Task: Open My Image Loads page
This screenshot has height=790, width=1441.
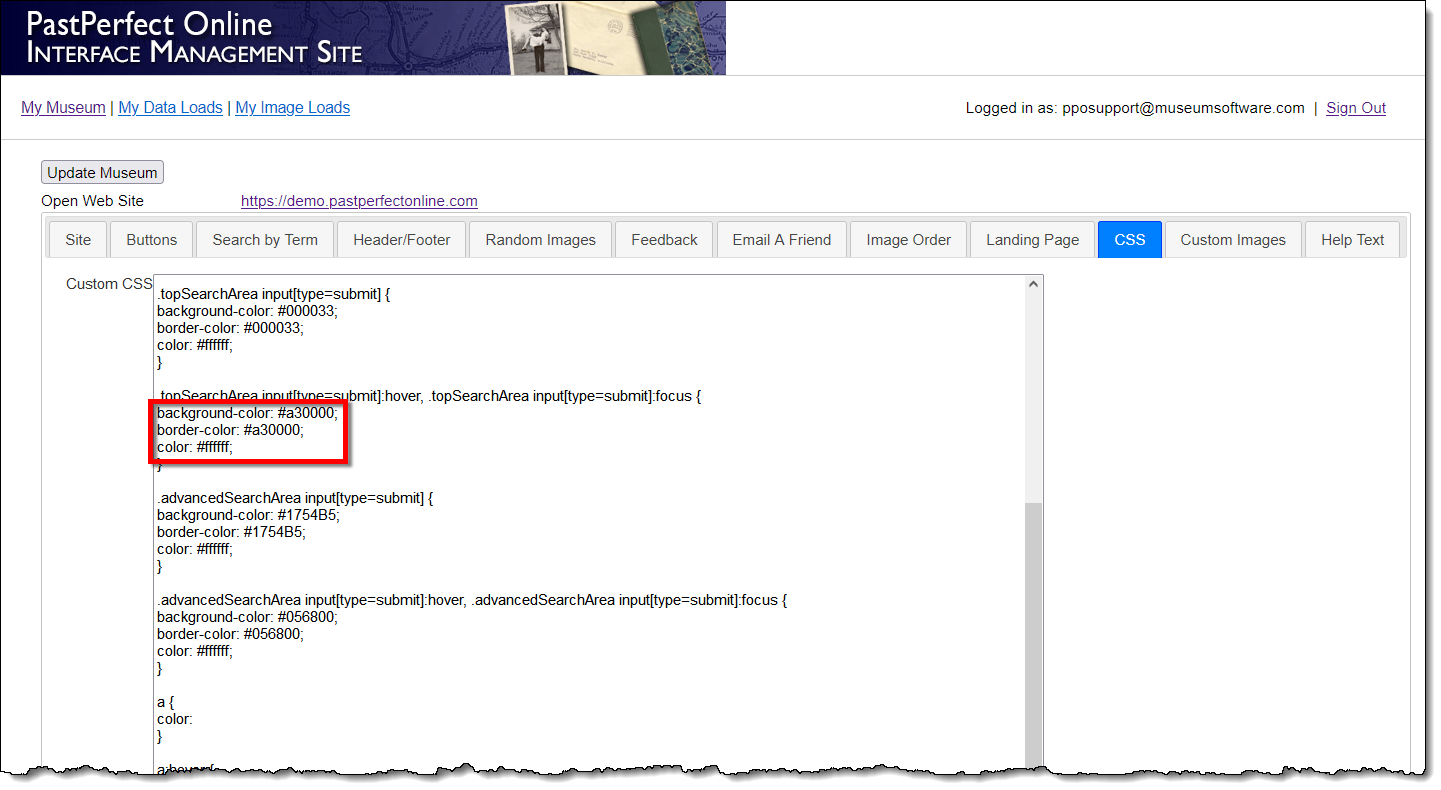Action: [x=292, y=108]
